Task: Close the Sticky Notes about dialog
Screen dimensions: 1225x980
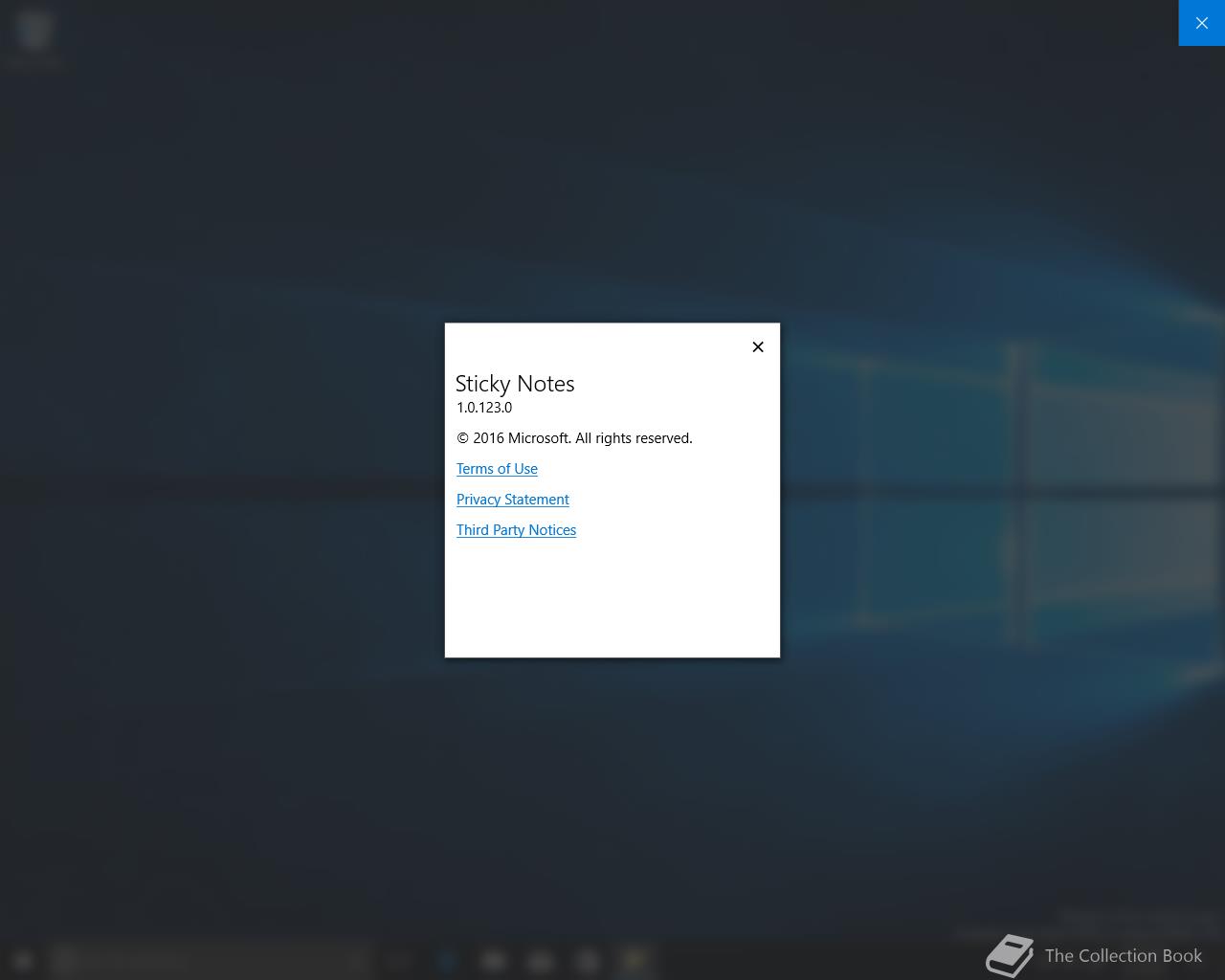Action: tap(758, 346)
